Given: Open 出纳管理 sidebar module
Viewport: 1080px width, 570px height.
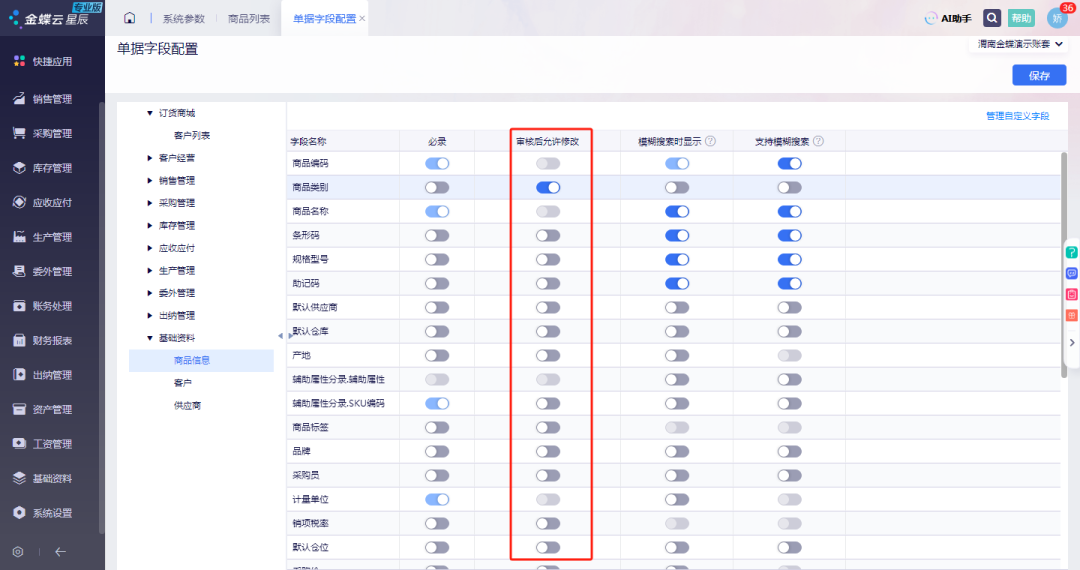Looking at the screenshot, I should tap(43, 374).
